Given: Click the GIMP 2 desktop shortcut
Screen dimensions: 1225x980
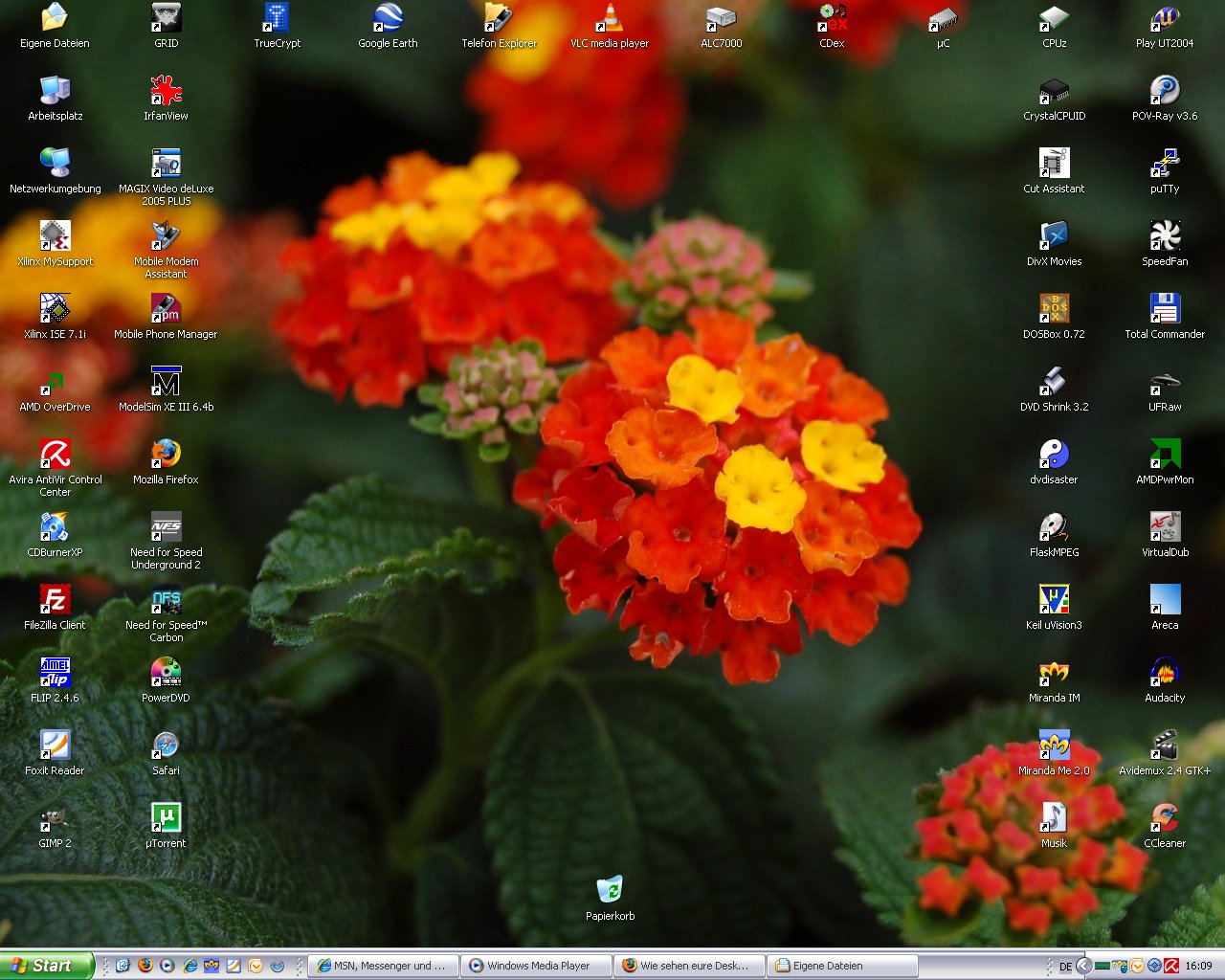Looking at the screenshot, I should pos(55,818).
